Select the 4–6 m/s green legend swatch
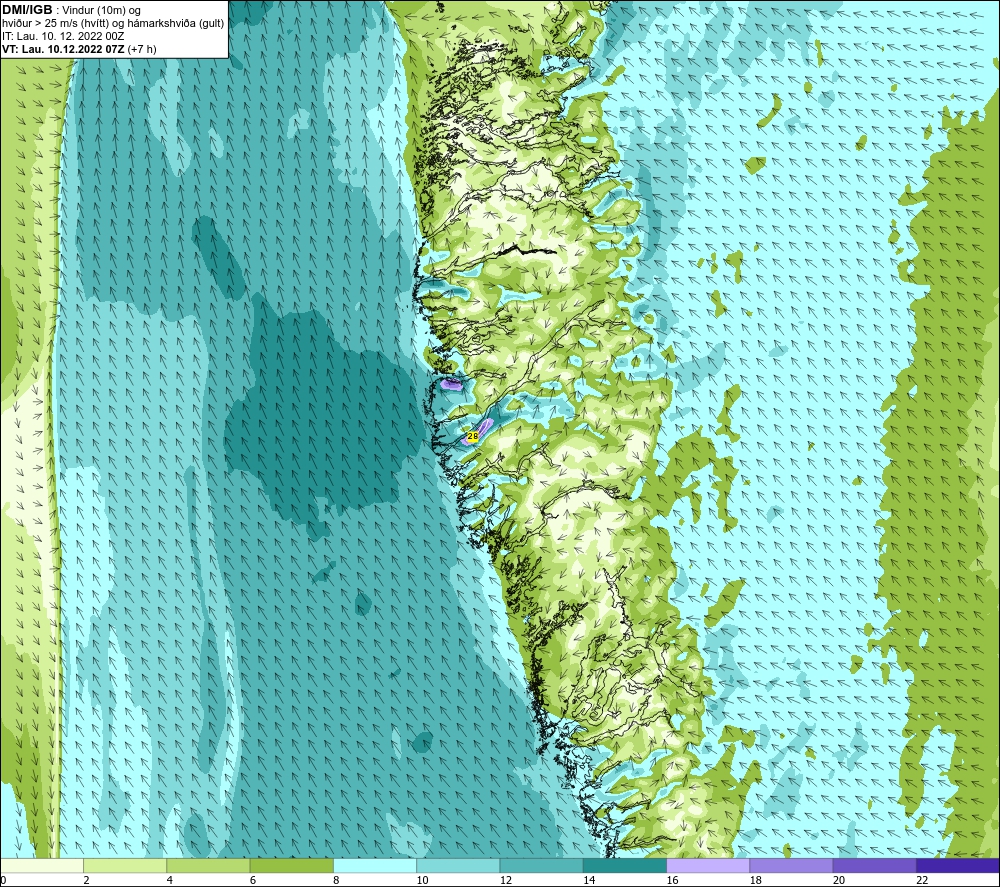Viewport: 1000px width, 887px height. tap(209, 865)
